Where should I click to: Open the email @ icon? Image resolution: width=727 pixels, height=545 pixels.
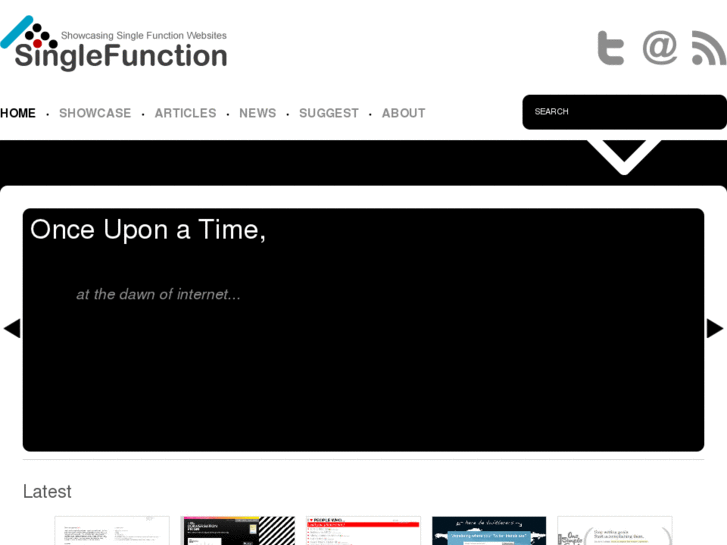659,47
